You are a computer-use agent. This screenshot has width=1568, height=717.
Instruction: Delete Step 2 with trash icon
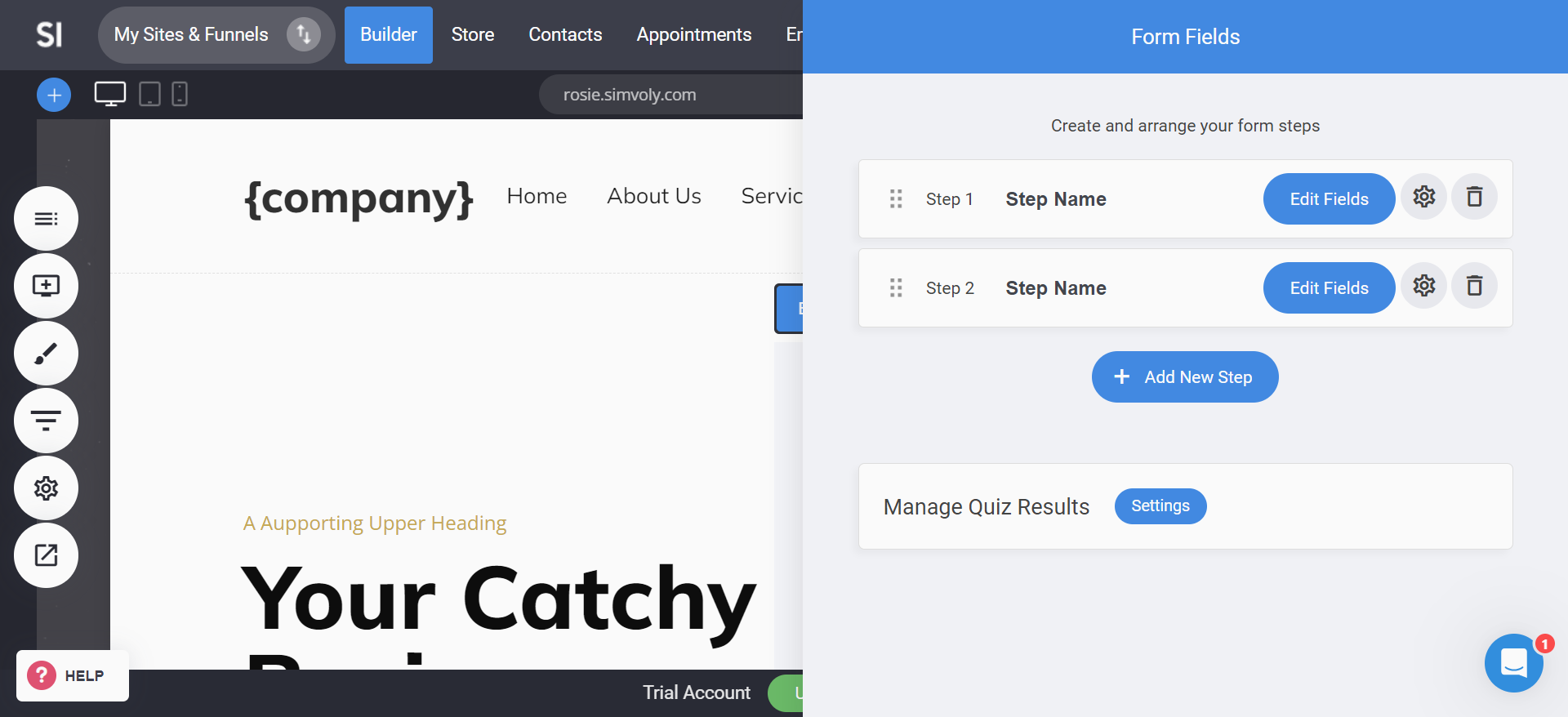pyautogui.click(x=1474, y=287)
